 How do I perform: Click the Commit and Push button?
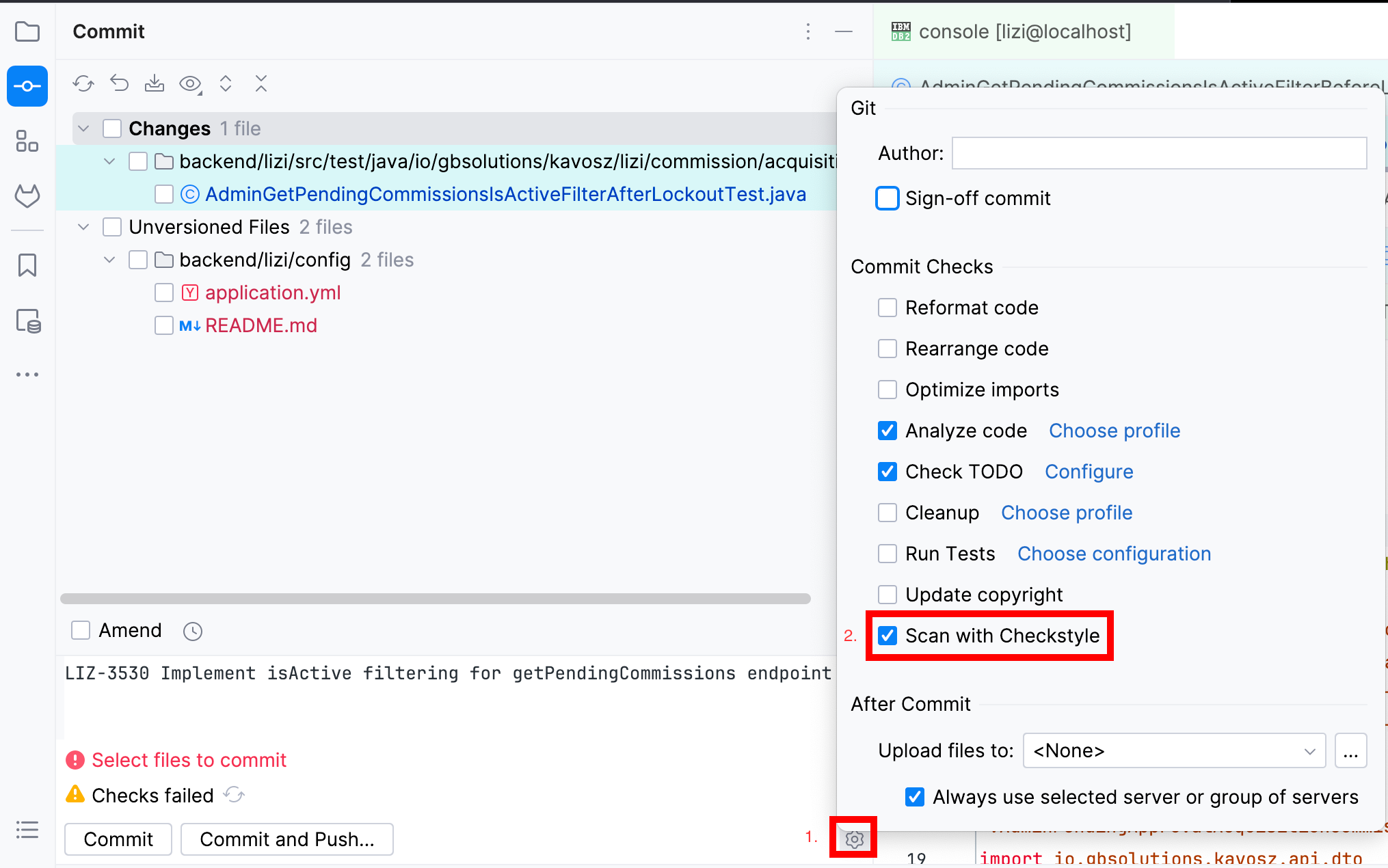coord(286,839)
